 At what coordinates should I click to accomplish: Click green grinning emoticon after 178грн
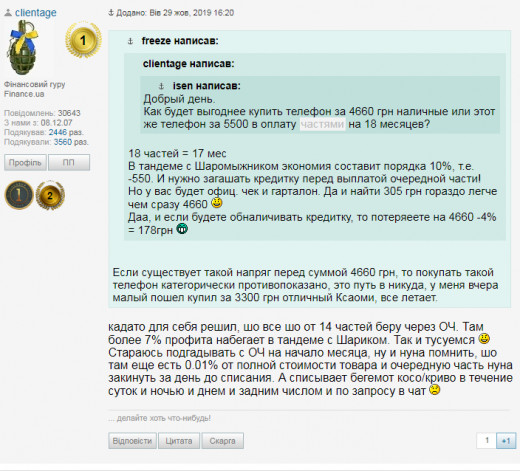182,229
